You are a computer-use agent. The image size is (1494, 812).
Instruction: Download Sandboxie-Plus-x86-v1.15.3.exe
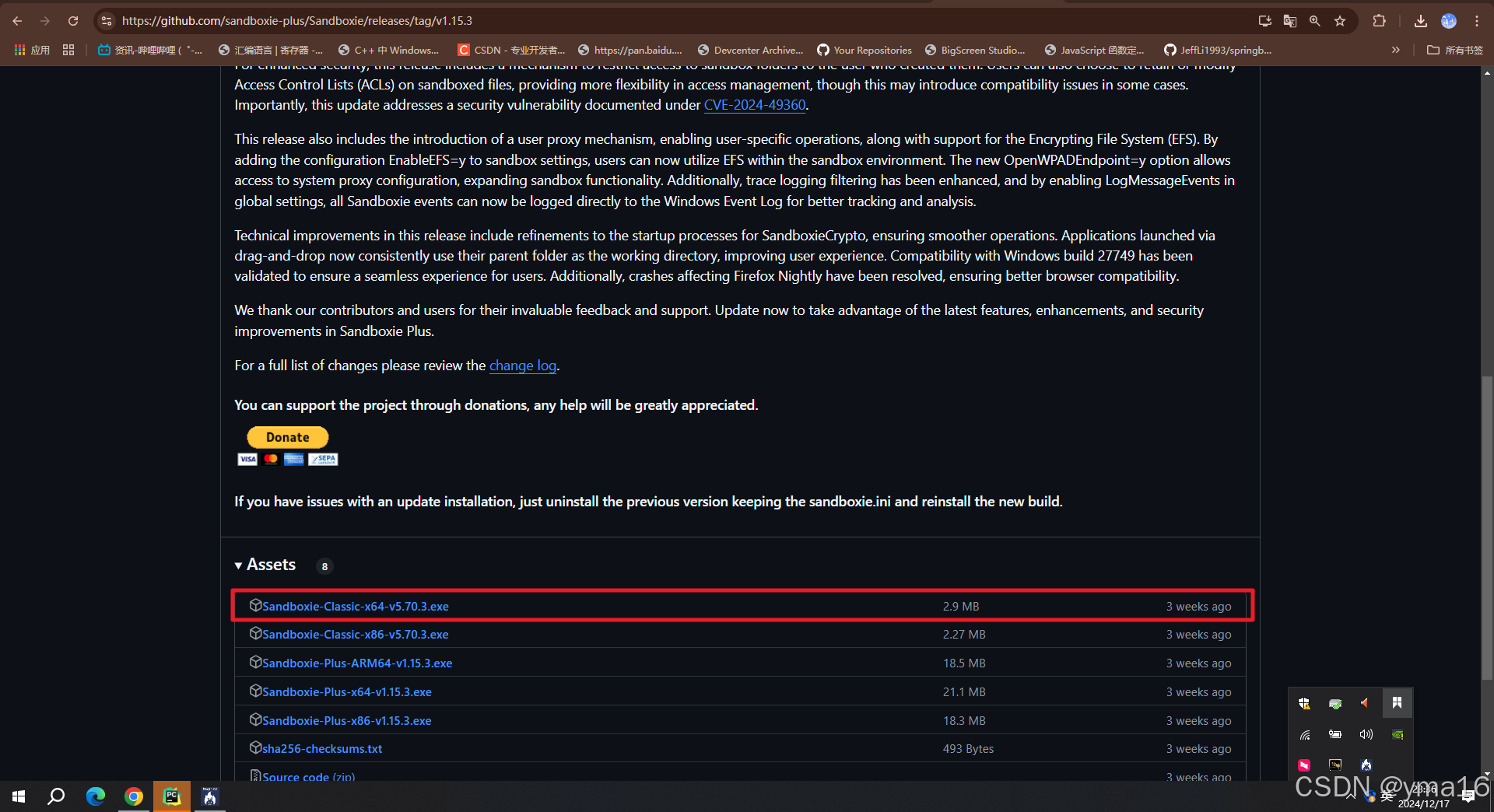(346, 721)
